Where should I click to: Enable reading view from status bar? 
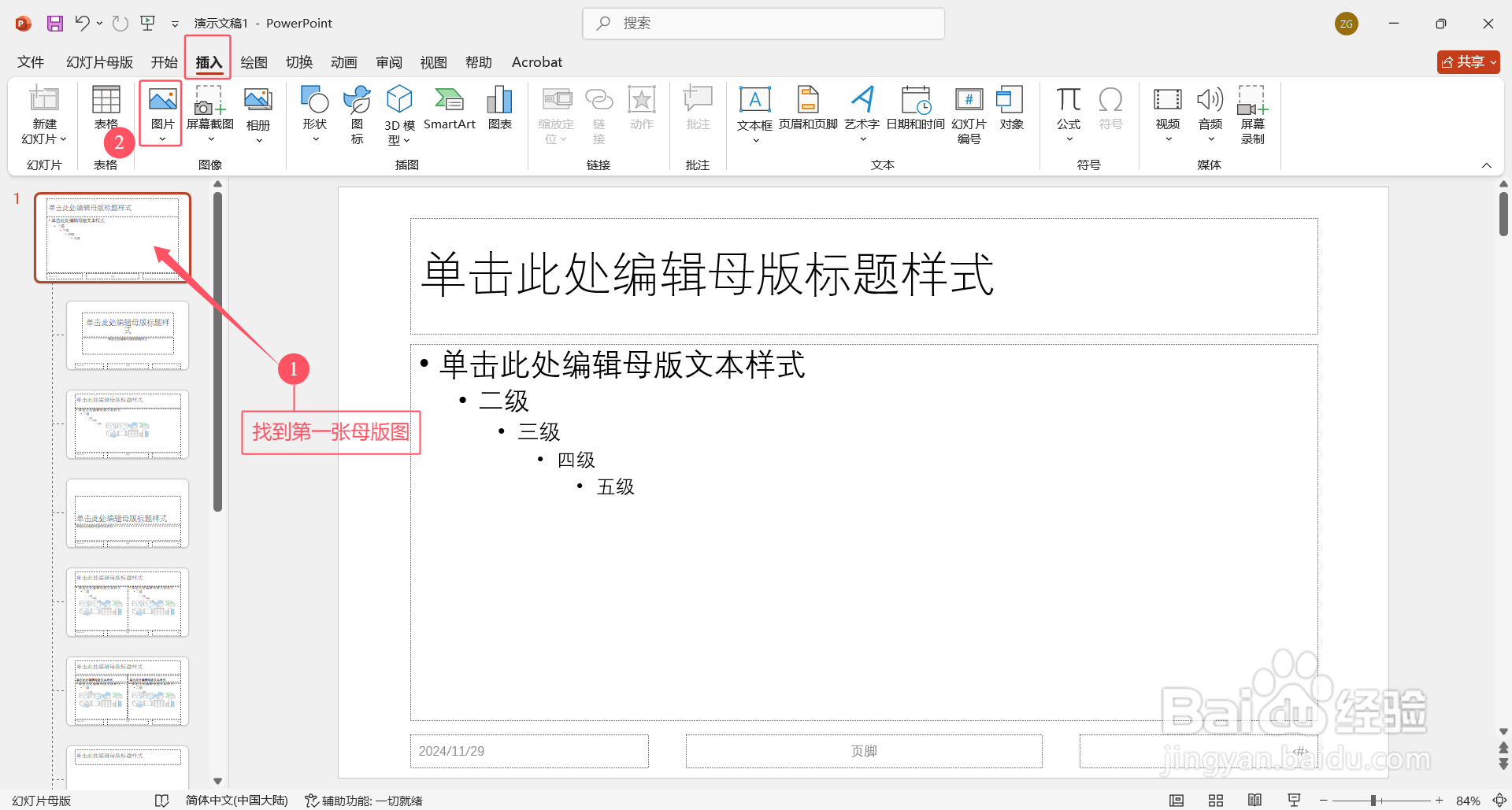click(1255, 800)
